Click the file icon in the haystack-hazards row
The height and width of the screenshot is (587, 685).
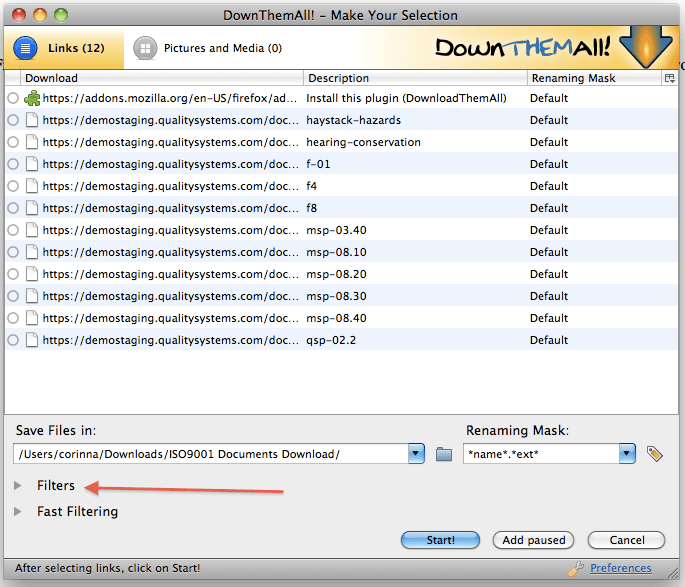(x=32, y=120)
